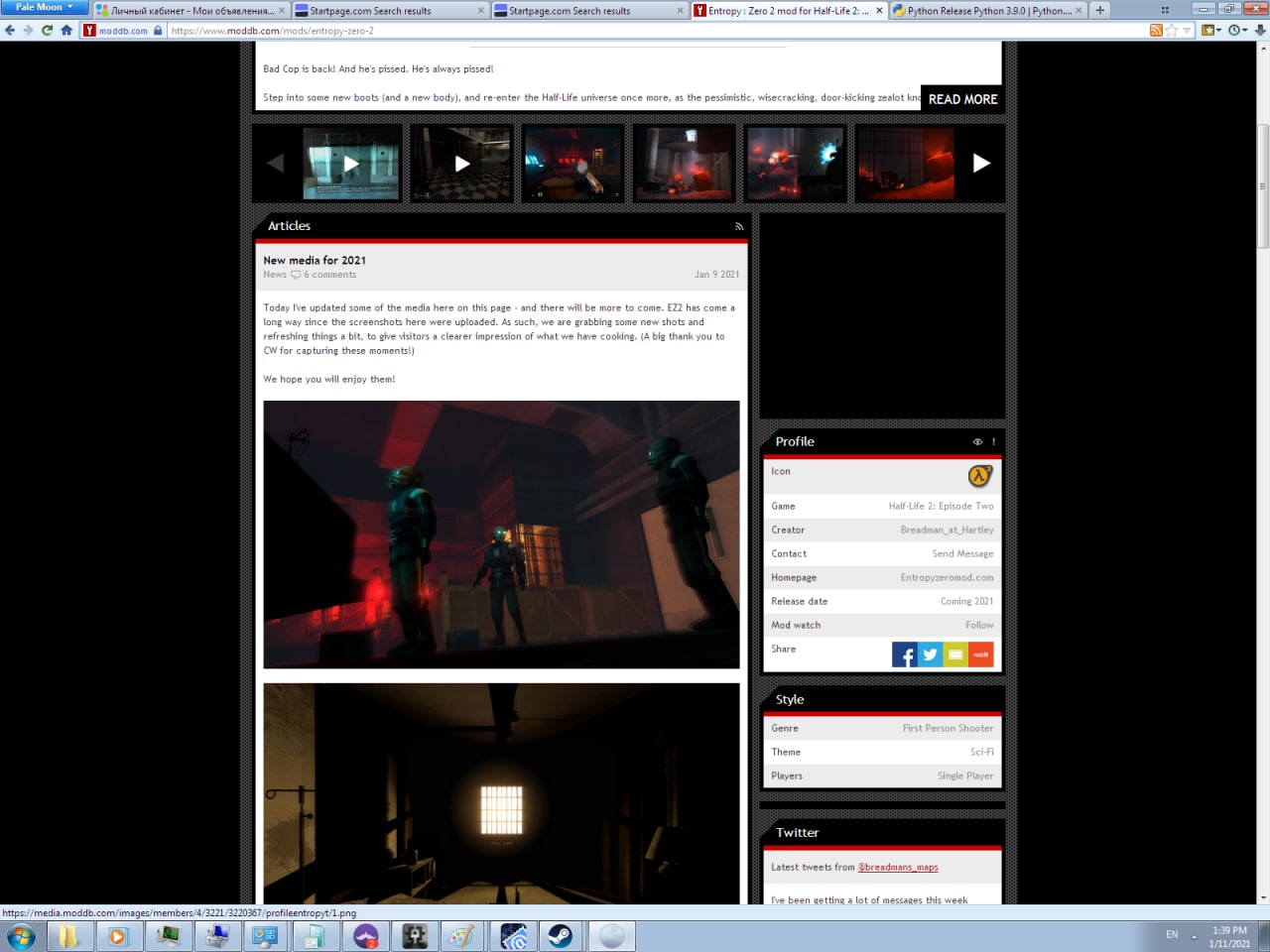Click the moddb.com site identity padlock
The width and height of the screenshot is (1270, 952).
(x=158, y=31)
